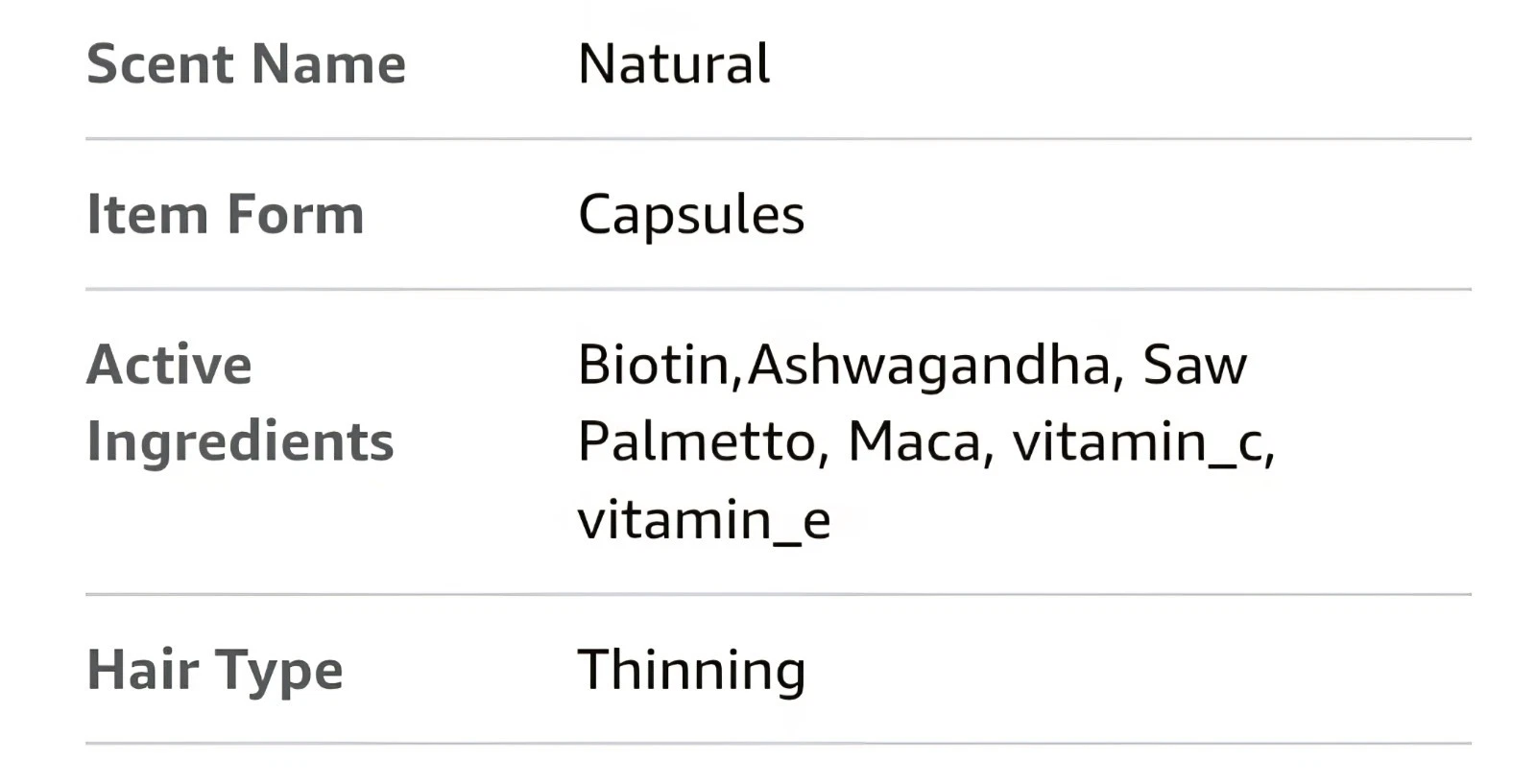Click "Maca" in the ingredients list
Image resolution: width=1536 pixels, height=784 pixels.
click(914, 441)
